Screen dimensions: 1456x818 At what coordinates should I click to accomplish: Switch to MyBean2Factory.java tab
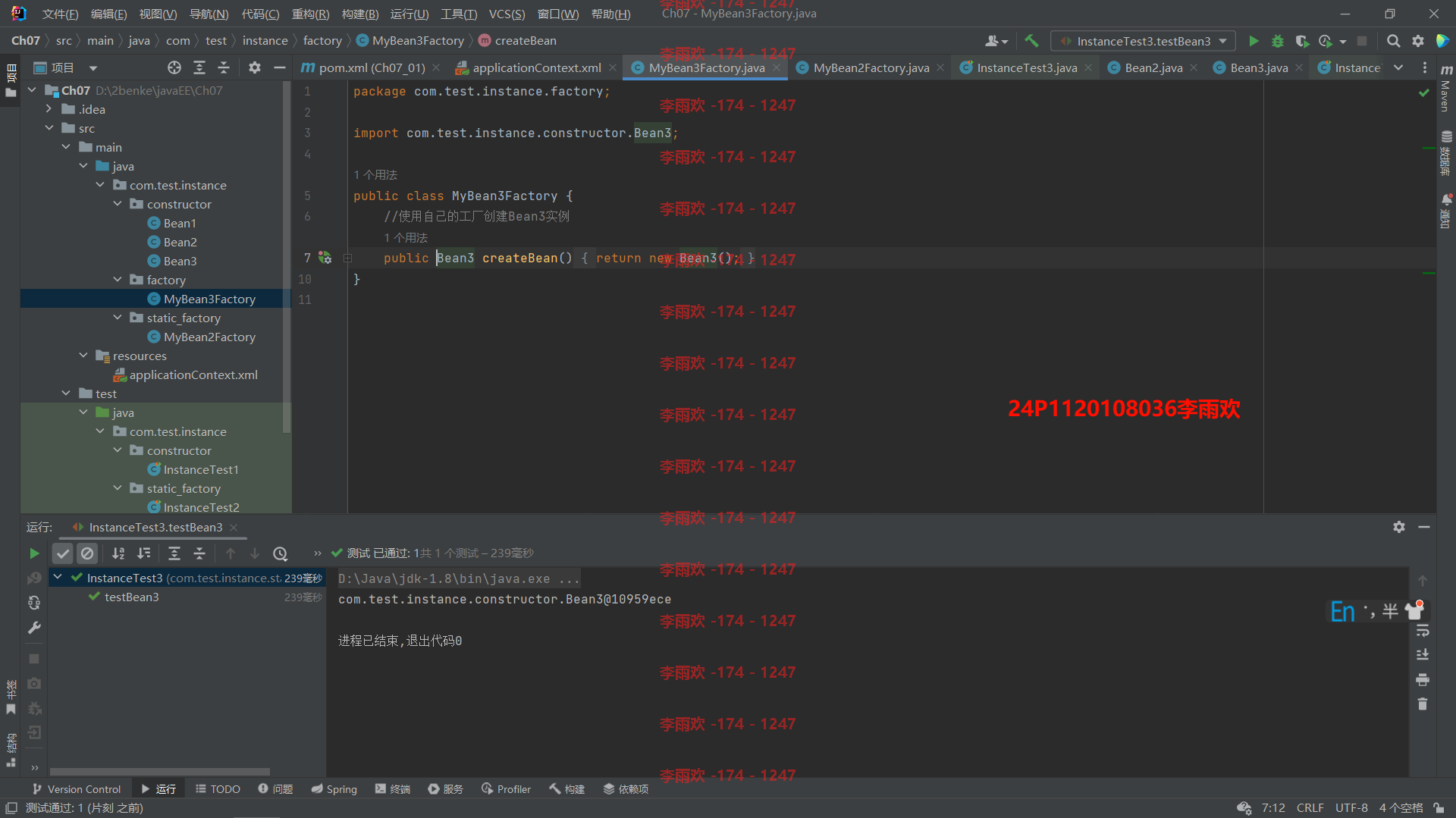tap(871, 67)
